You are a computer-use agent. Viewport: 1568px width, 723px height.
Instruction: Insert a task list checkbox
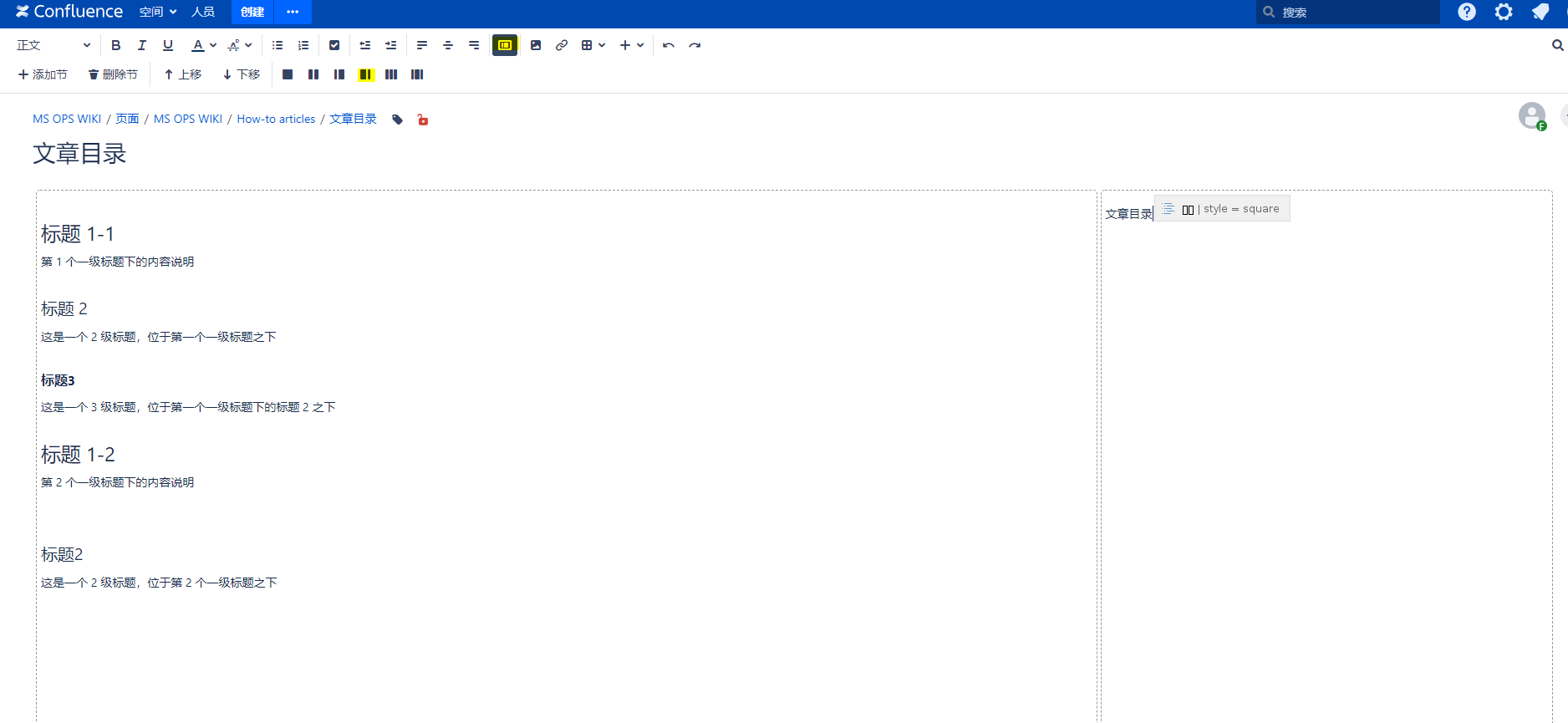click(x=334, y=45)
